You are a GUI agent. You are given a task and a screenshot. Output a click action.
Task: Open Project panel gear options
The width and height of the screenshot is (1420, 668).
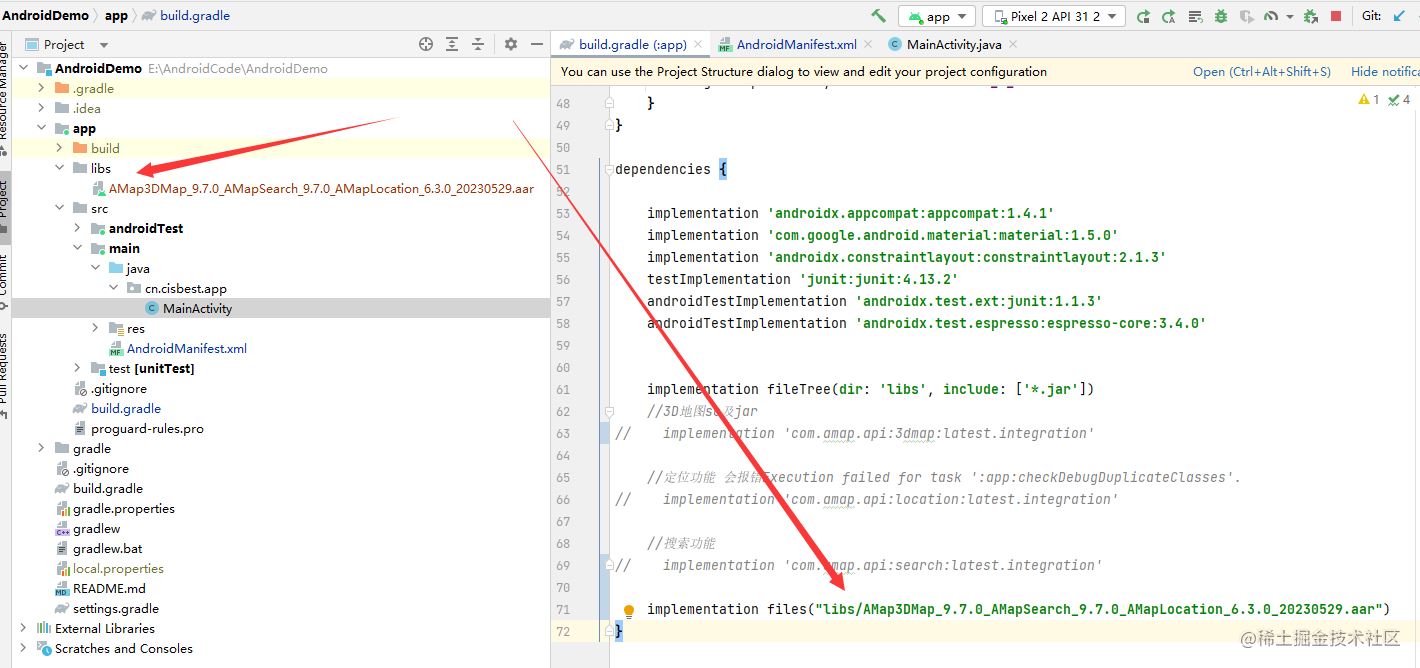pos(511,44)
